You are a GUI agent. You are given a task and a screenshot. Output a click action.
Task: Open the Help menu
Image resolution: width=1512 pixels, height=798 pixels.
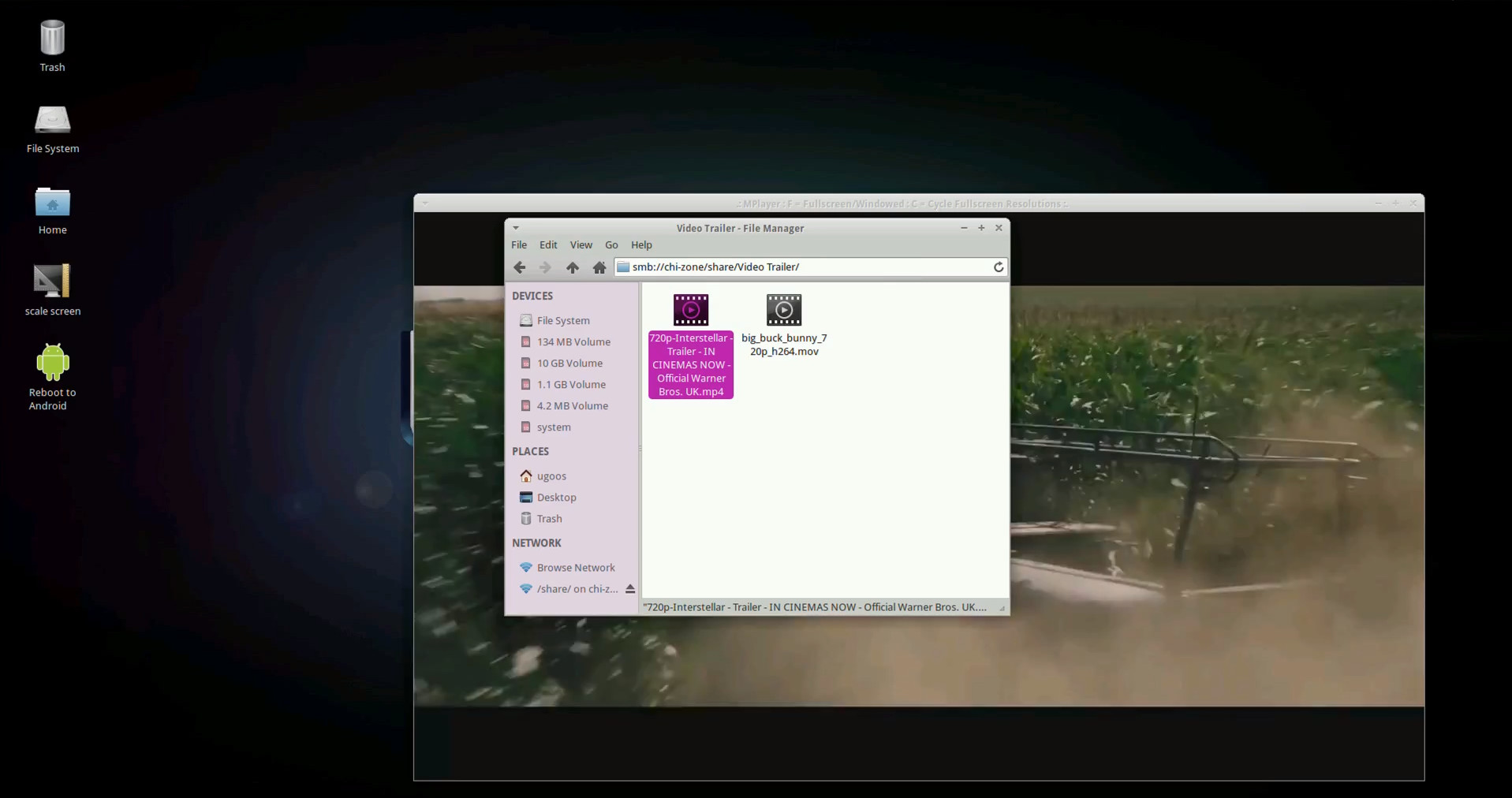click(641, 245)
